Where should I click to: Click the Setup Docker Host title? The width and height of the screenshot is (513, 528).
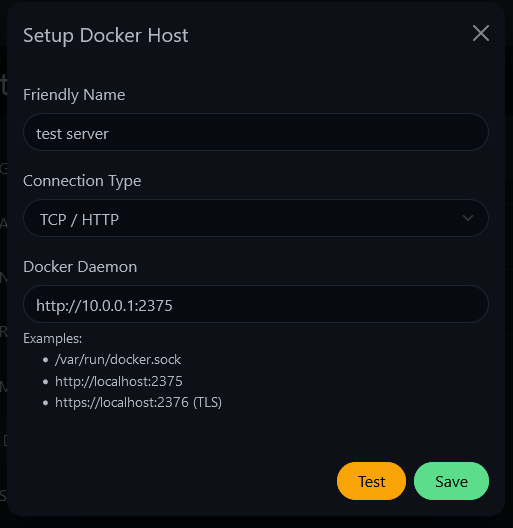105,36
